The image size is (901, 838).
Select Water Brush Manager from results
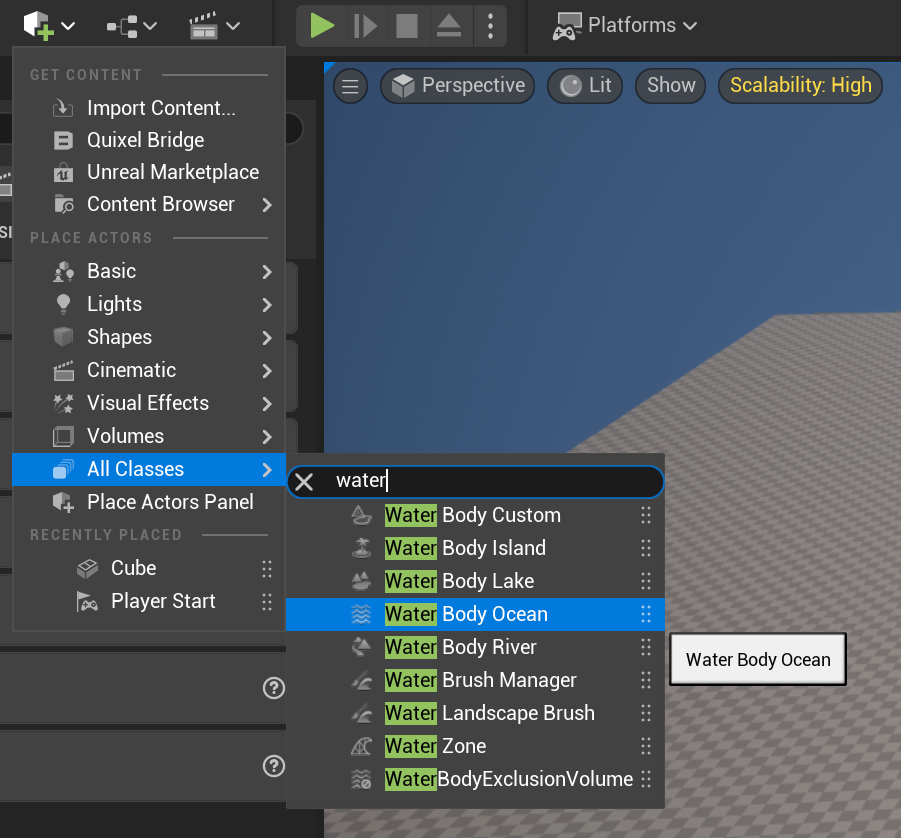(x=475, y=681)
